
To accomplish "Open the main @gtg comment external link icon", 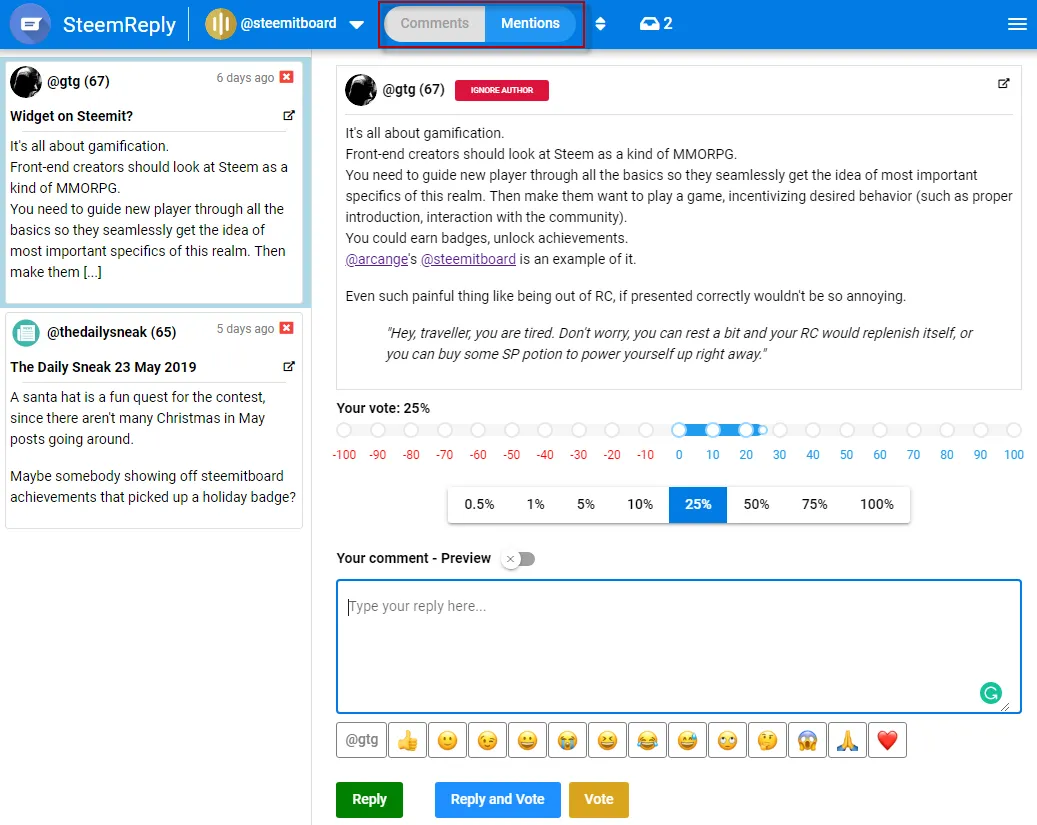I will pyautogui.click(x=1003, y=83).
